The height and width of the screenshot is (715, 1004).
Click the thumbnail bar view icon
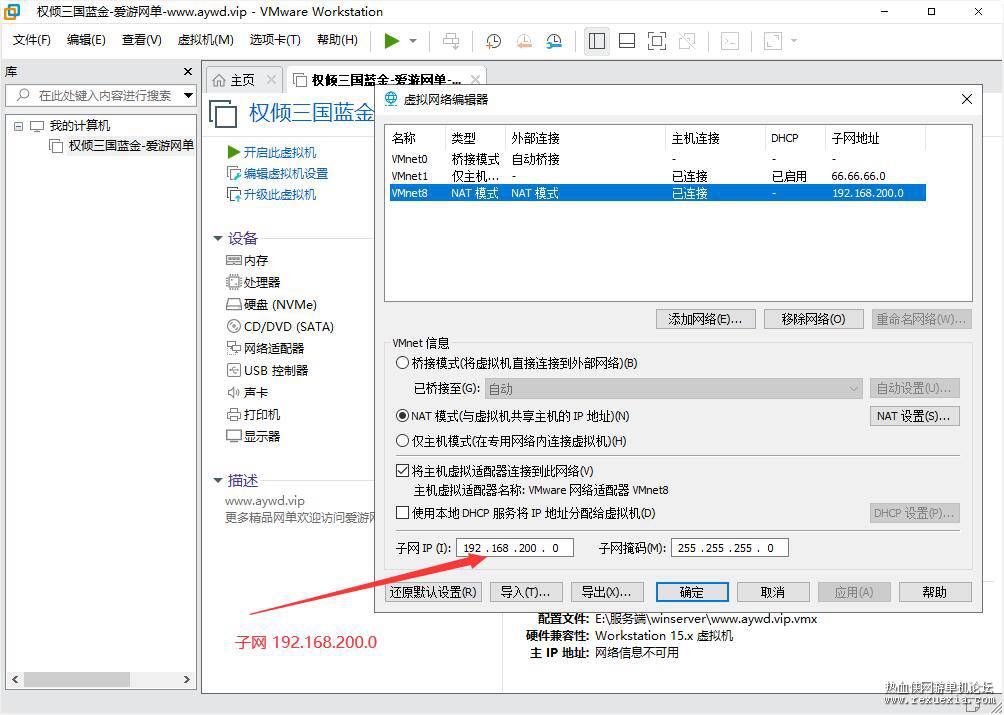[627, 41]
